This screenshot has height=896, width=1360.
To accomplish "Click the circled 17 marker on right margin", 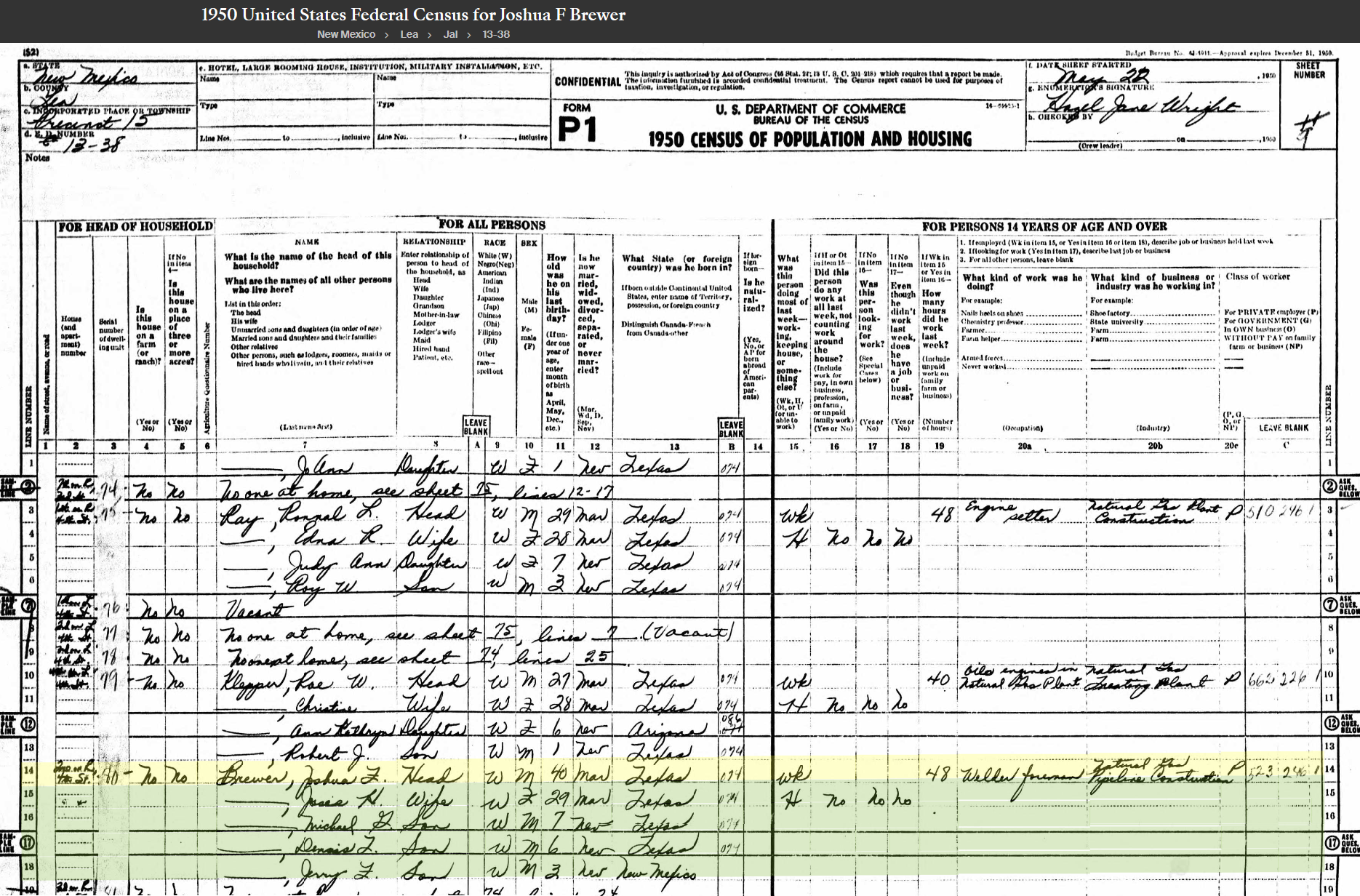I will (x=1331, y=844).
